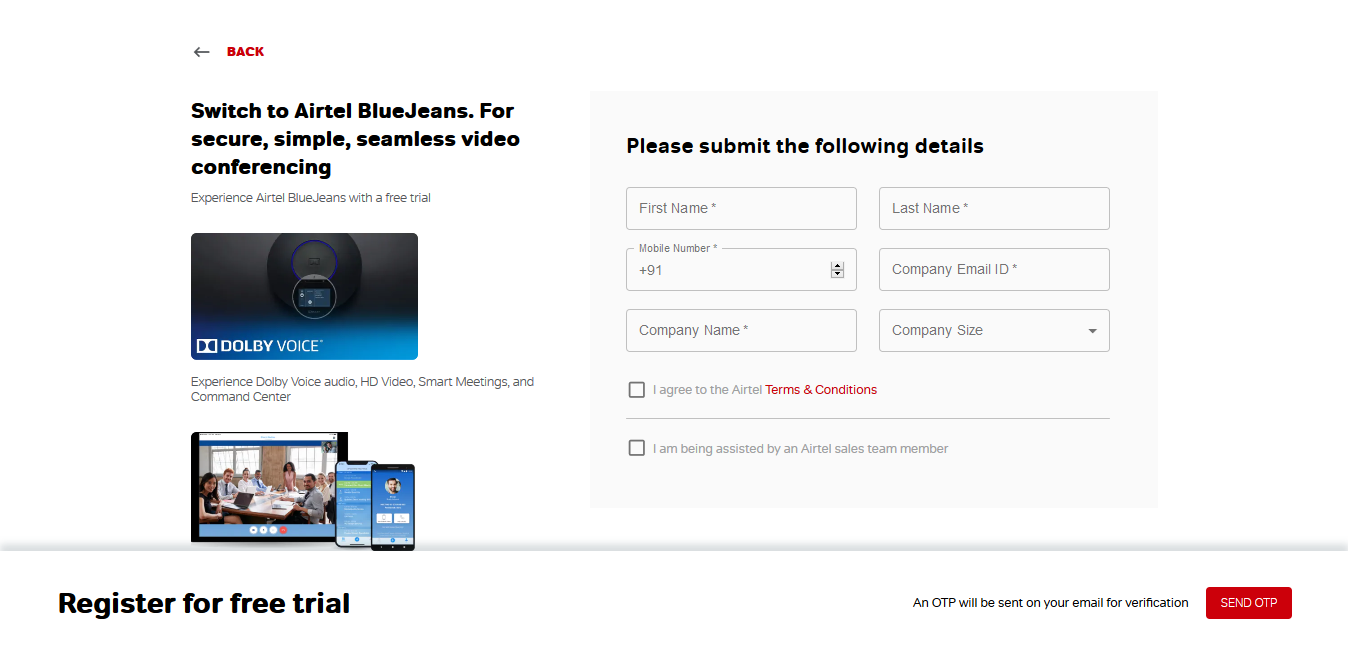This screenshot has width=1348, height=653.
Task: Open the Company Size dropdown
Action: (994, 330)
